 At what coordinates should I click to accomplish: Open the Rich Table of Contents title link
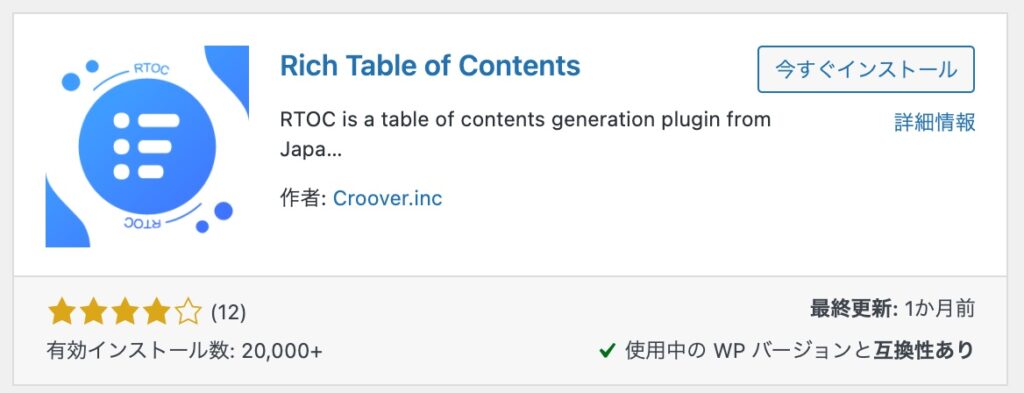pos(430,66)
